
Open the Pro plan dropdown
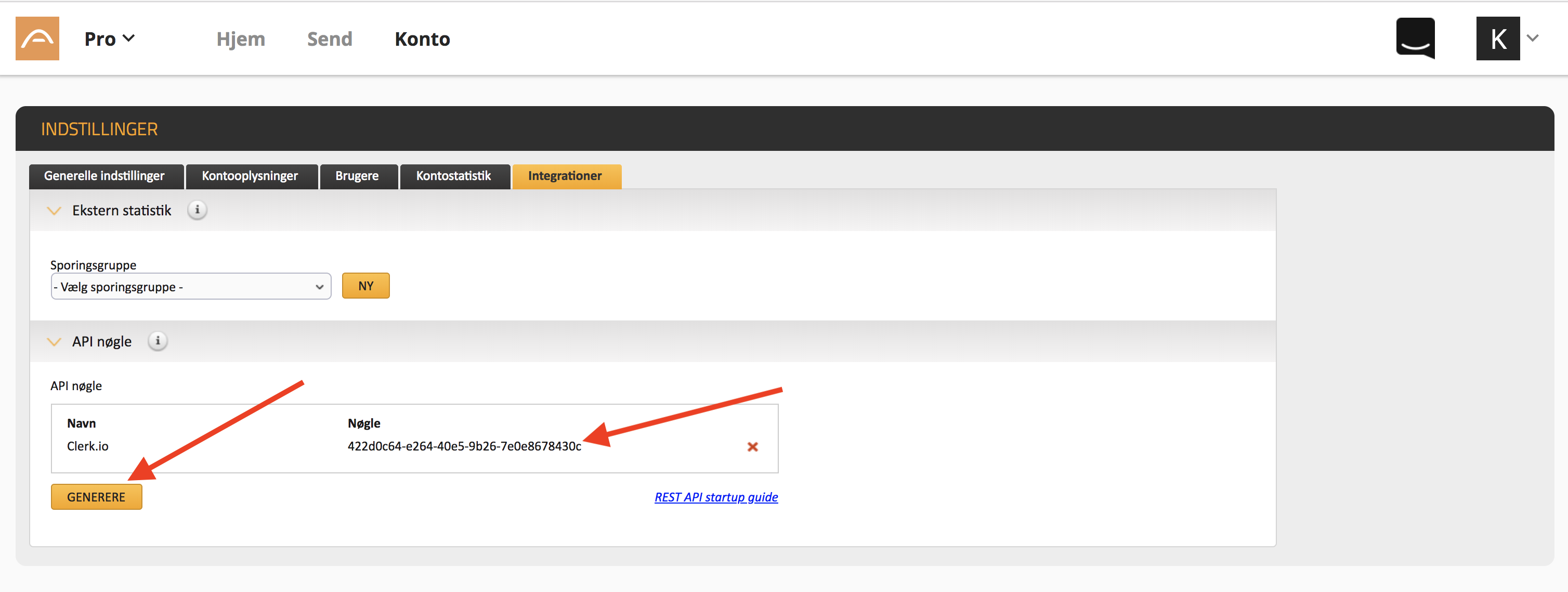click(x=110, y=39)
